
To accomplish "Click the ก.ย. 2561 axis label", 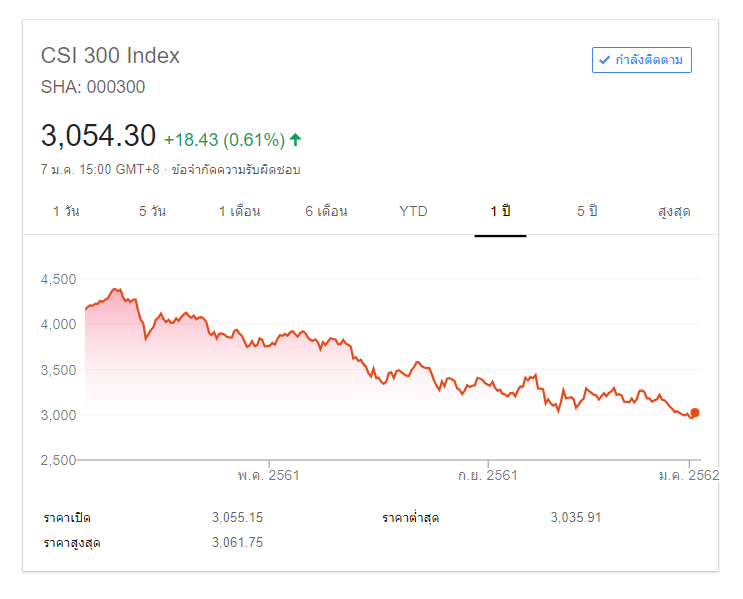I will click(487, 475).
